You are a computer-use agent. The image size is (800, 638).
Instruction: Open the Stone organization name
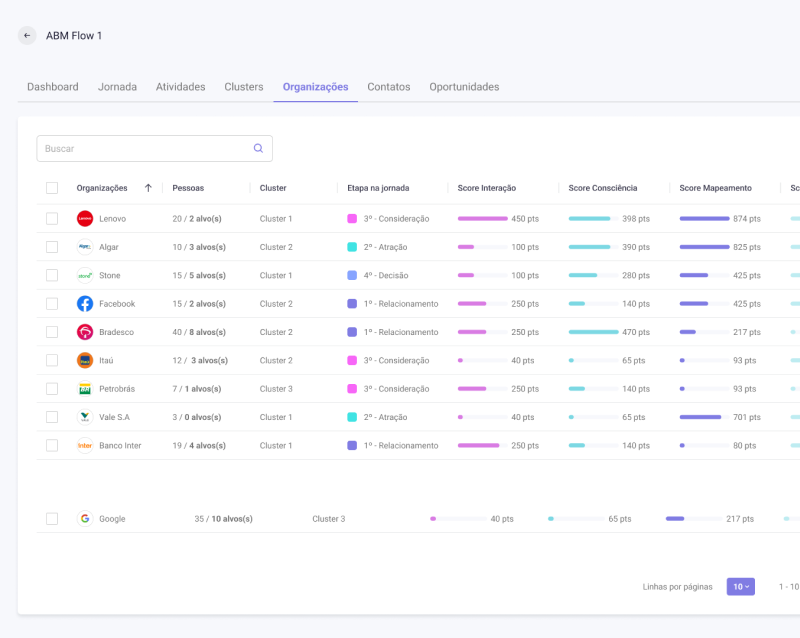point(110,276)
